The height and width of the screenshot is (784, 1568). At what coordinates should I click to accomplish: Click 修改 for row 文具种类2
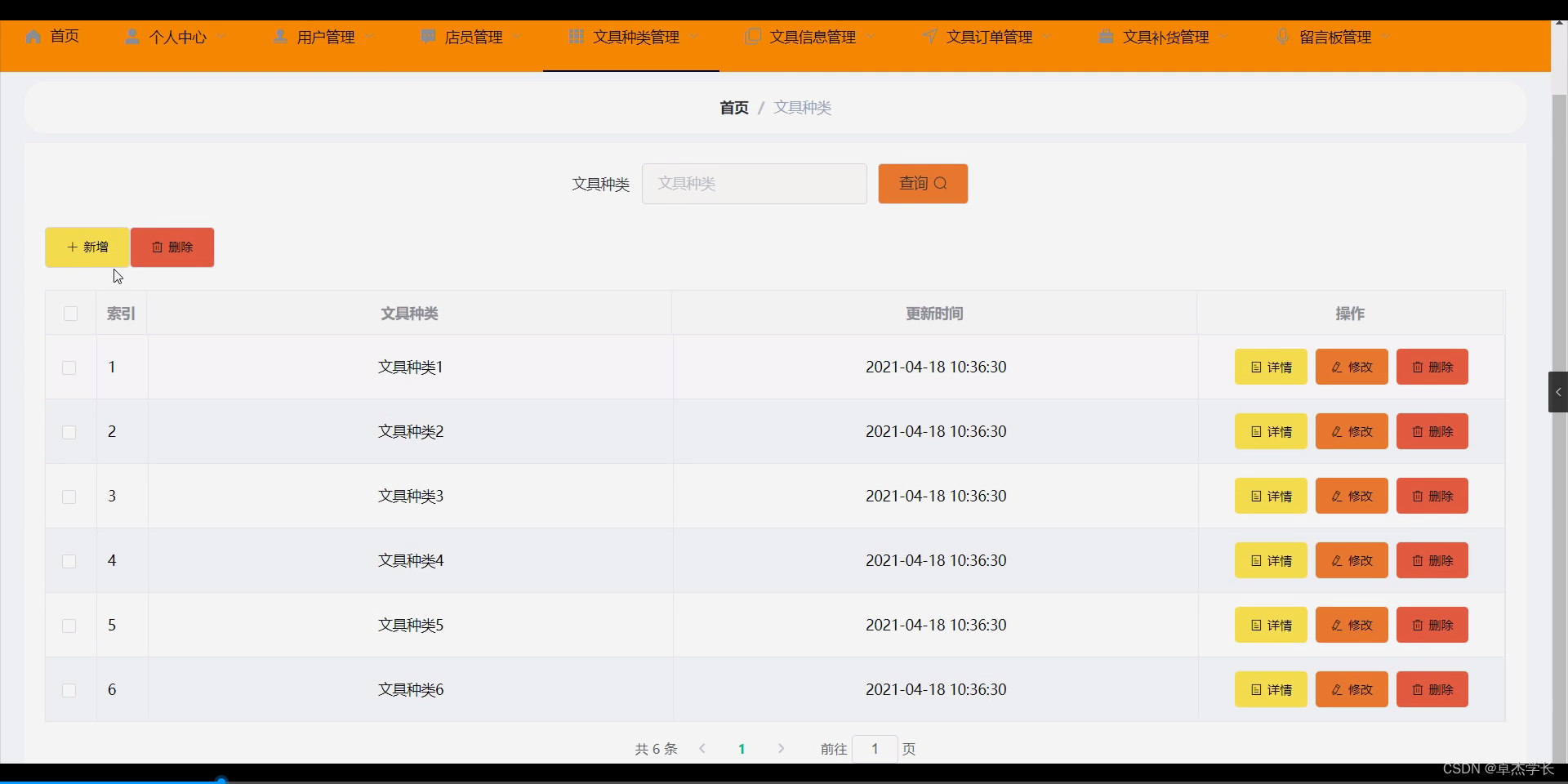1352,431
